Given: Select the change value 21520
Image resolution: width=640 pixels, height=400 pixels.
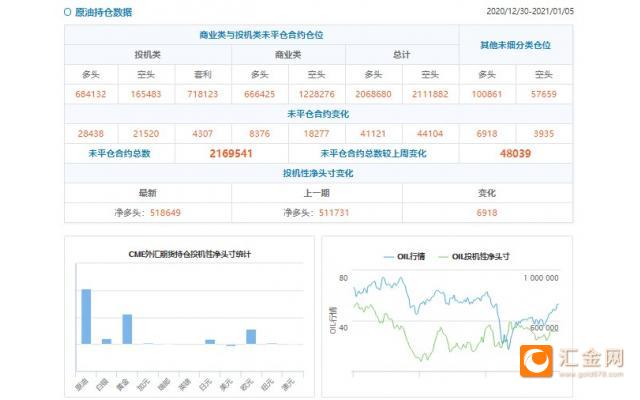Looking at the screenshot, I should pos(146,134).
